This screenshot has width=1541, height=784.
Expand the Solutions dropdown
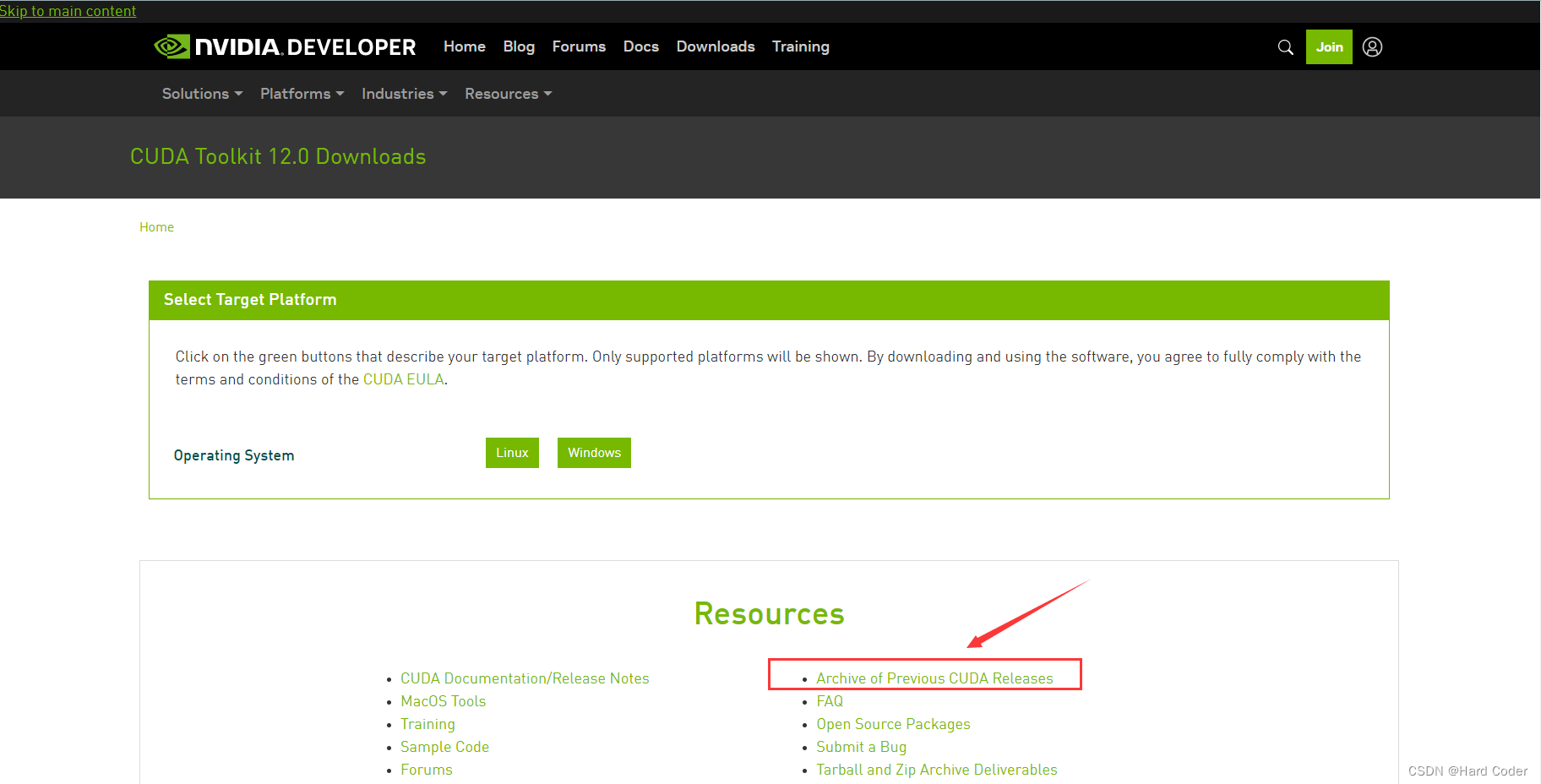(x=203, y=94)
